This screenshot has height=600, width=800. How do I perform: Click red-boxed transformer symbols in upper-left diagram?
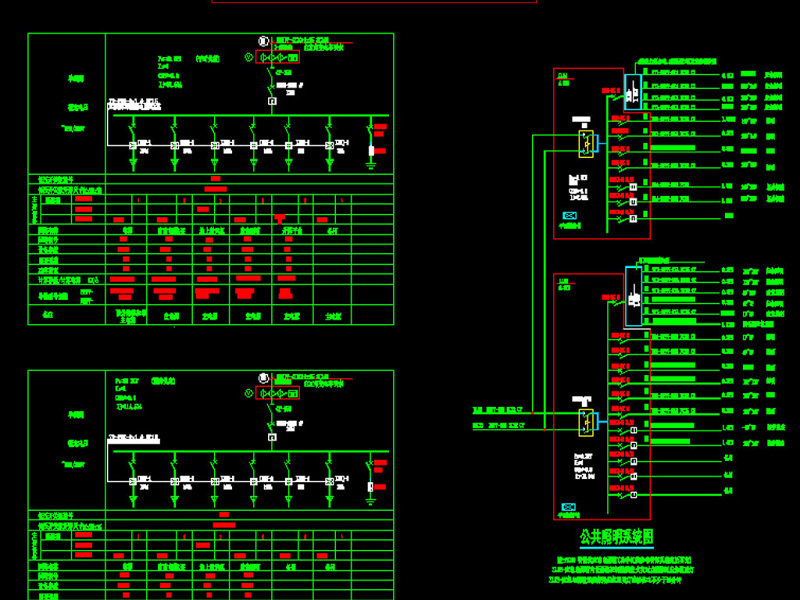(277, 58)
